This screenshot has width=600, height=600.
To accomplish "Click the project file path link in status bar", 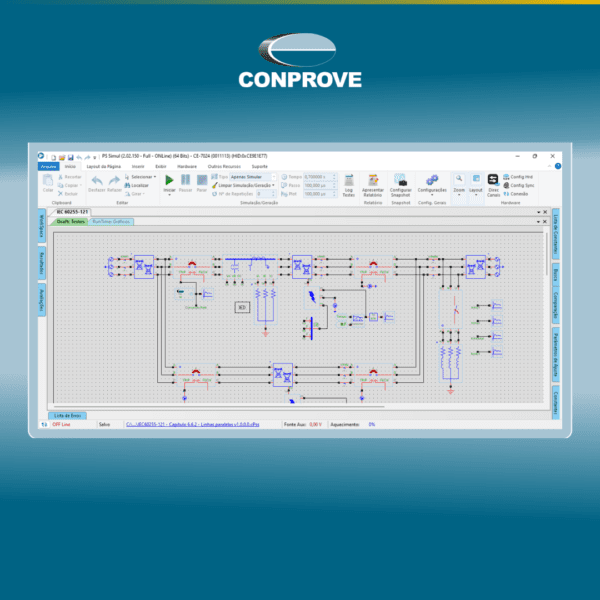I will (x=192, y=424).
